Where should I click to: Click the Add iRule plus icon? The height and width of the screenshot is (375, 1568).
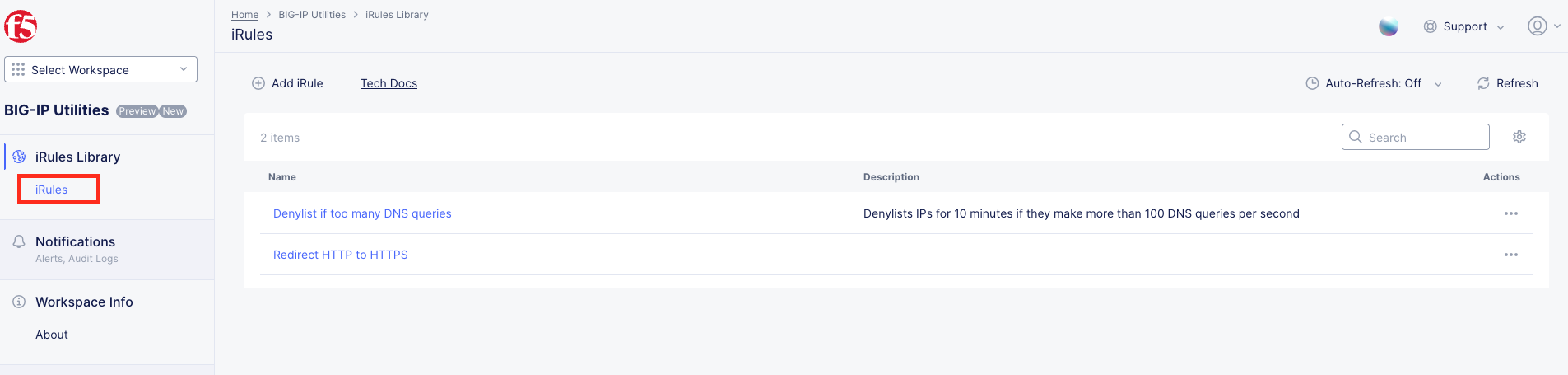point(258,83)
